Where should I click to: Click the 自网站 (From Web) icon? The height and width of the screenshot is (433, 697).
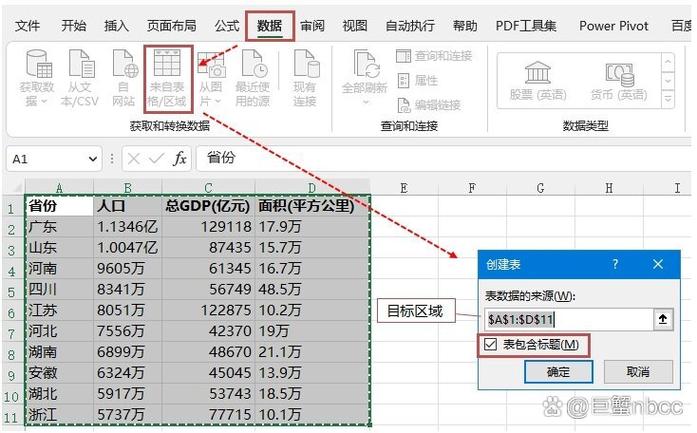click(x=124, y=78)
